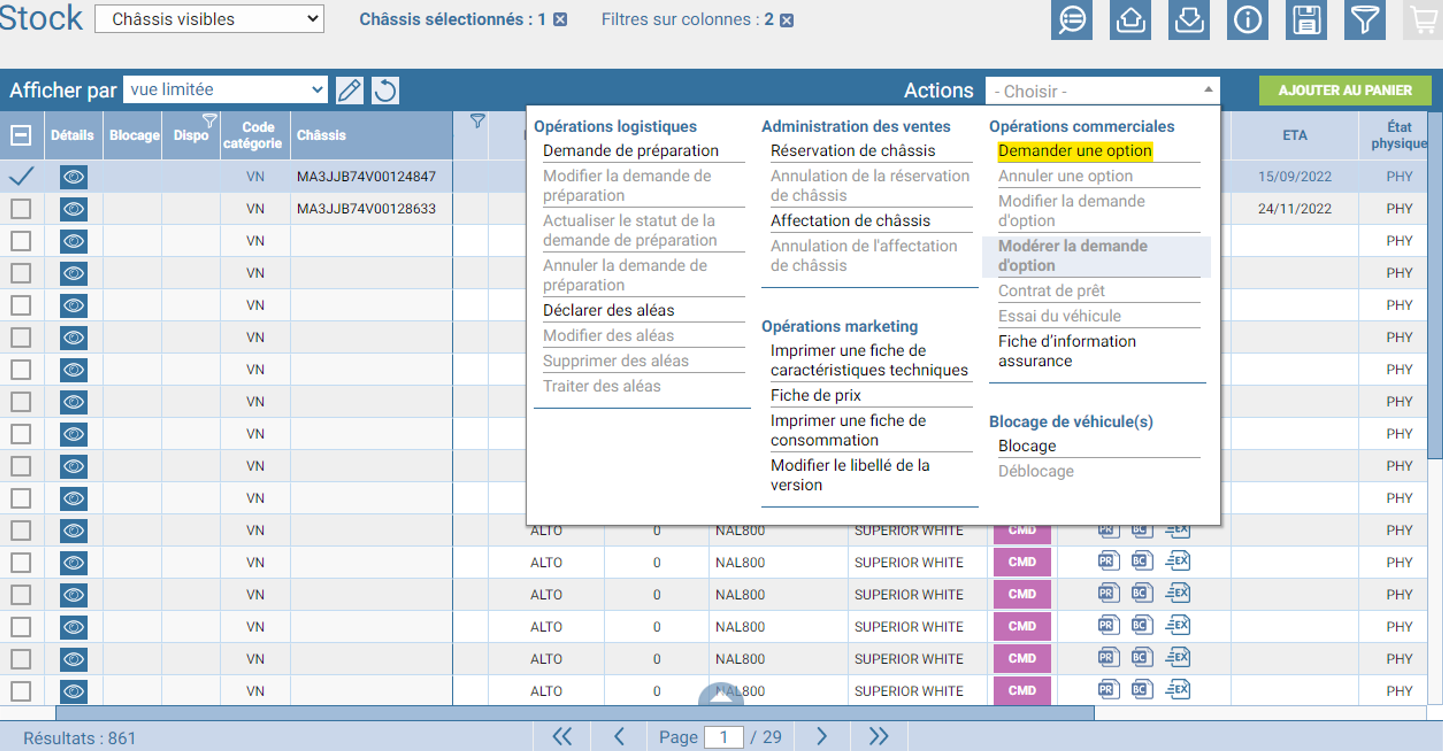The height and width of the screenshot is (751, 1443).
Task: Click the circular reset arrow icon
Action: (x=385, y=90)
